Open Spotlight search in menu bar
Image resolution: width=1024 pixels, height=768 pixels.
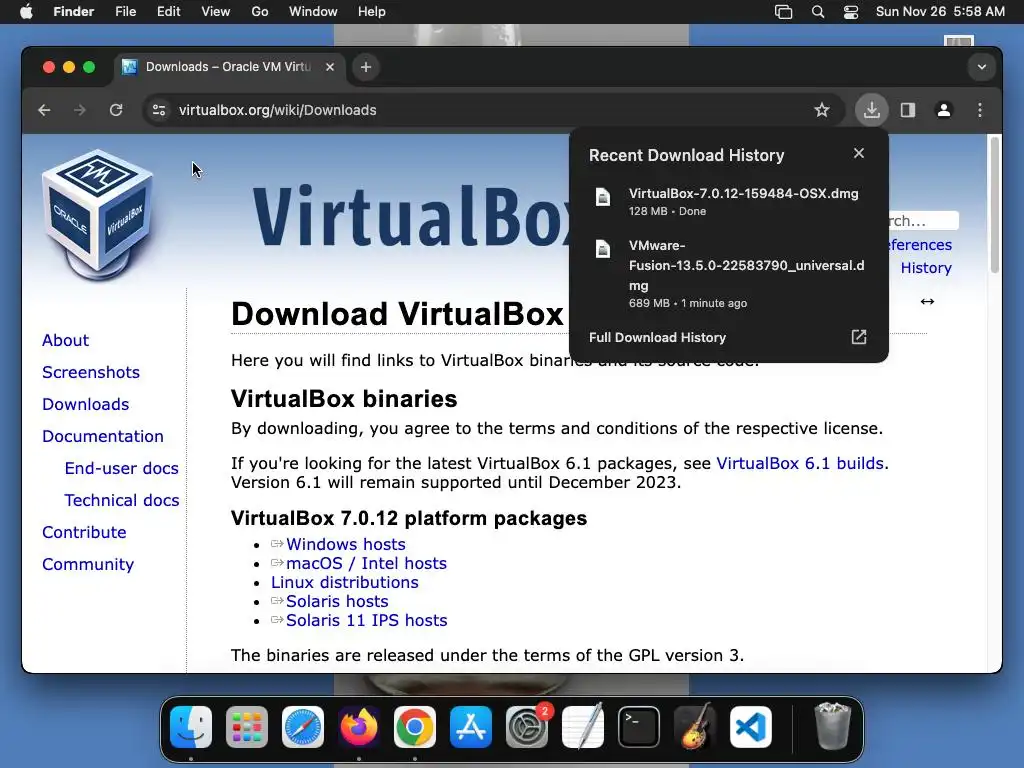pyautogui.click(x=818, y=12)
